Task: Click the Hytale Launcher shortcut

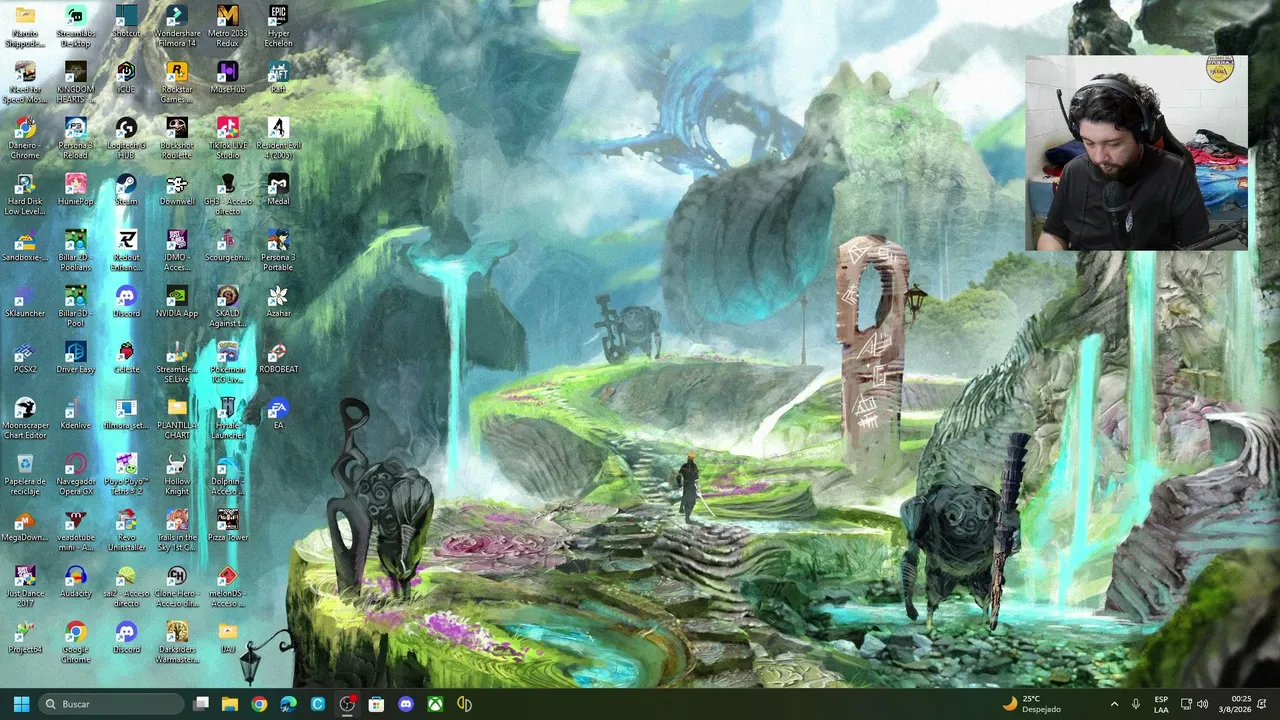Action: [x=228, y=418]
